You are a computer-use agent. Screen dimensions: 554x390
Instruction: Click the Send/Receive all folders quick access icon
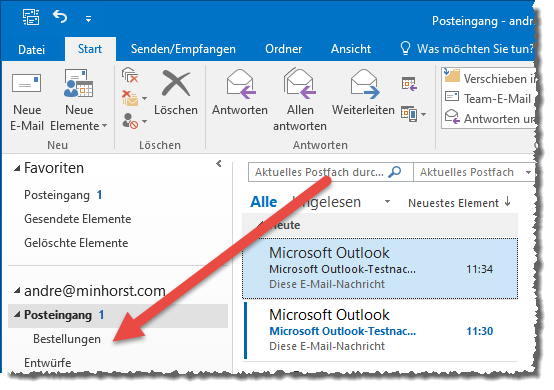click(x=31, y=17)
